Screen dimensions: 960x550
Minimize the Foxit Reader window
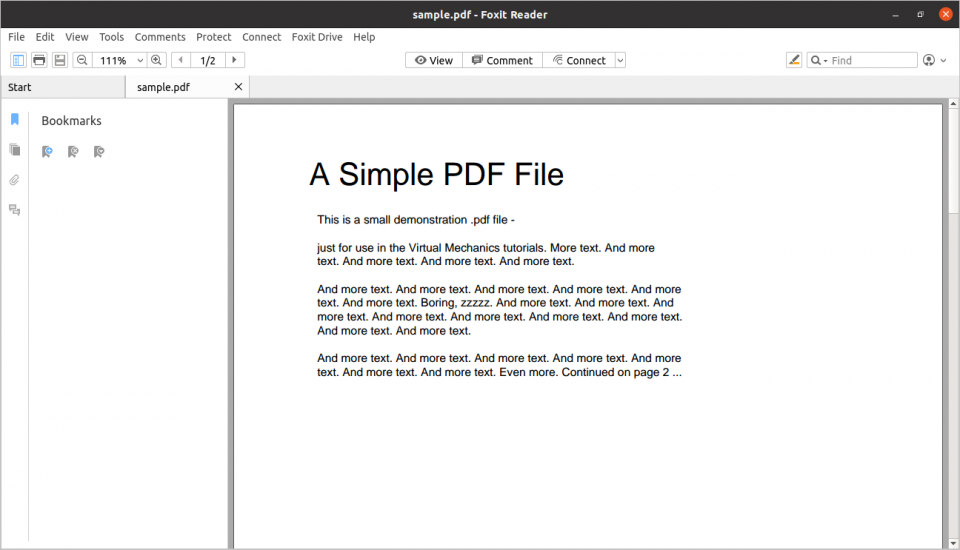(x=895, y=14)
